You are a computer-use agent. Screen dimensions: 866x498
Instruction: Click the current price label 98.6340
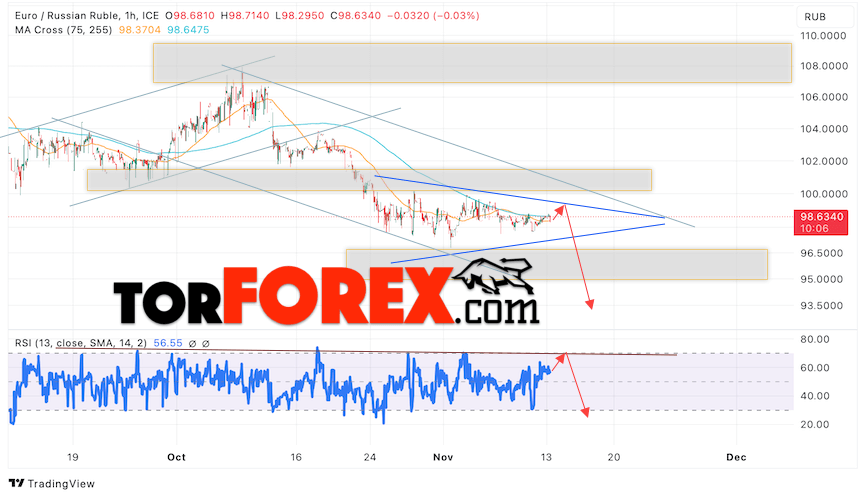(x=821, y=217)
